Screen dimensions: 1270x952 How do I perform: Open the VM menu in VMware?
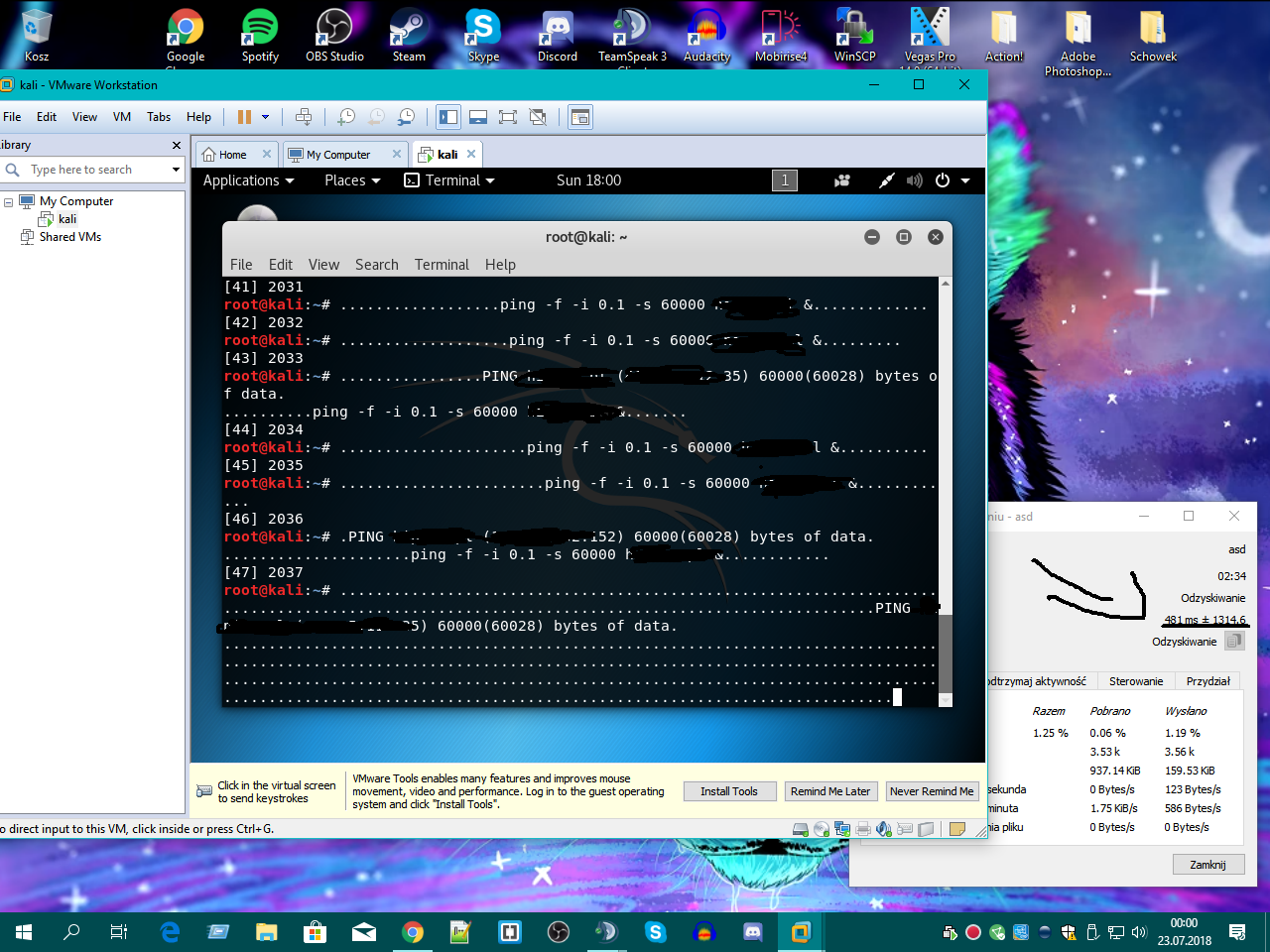click(x=122, y=117)
